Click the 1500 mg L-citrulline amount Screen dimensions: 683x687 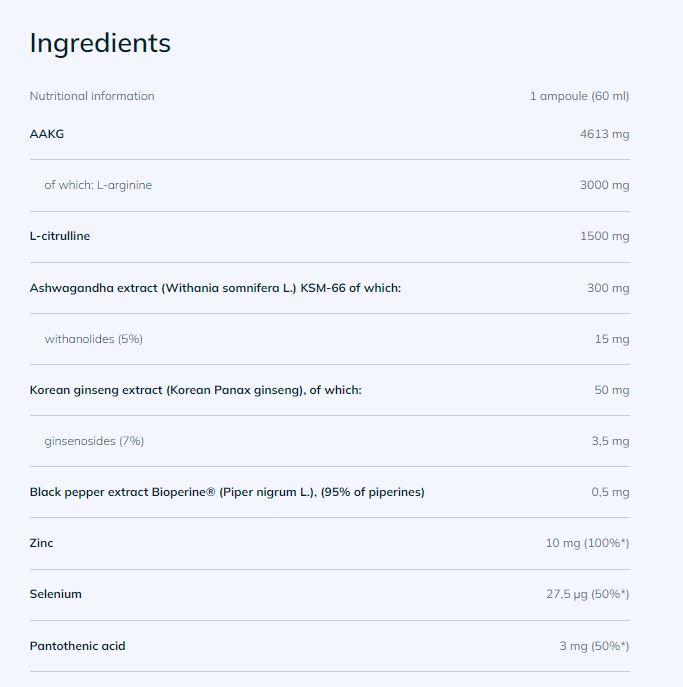(x=604, y=236)
